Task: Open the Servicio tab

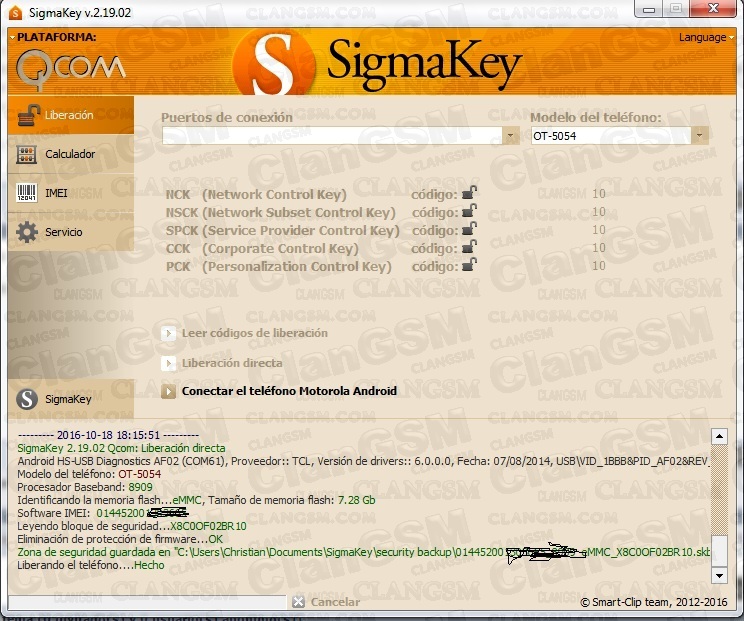Action: (x=71, y=232)
